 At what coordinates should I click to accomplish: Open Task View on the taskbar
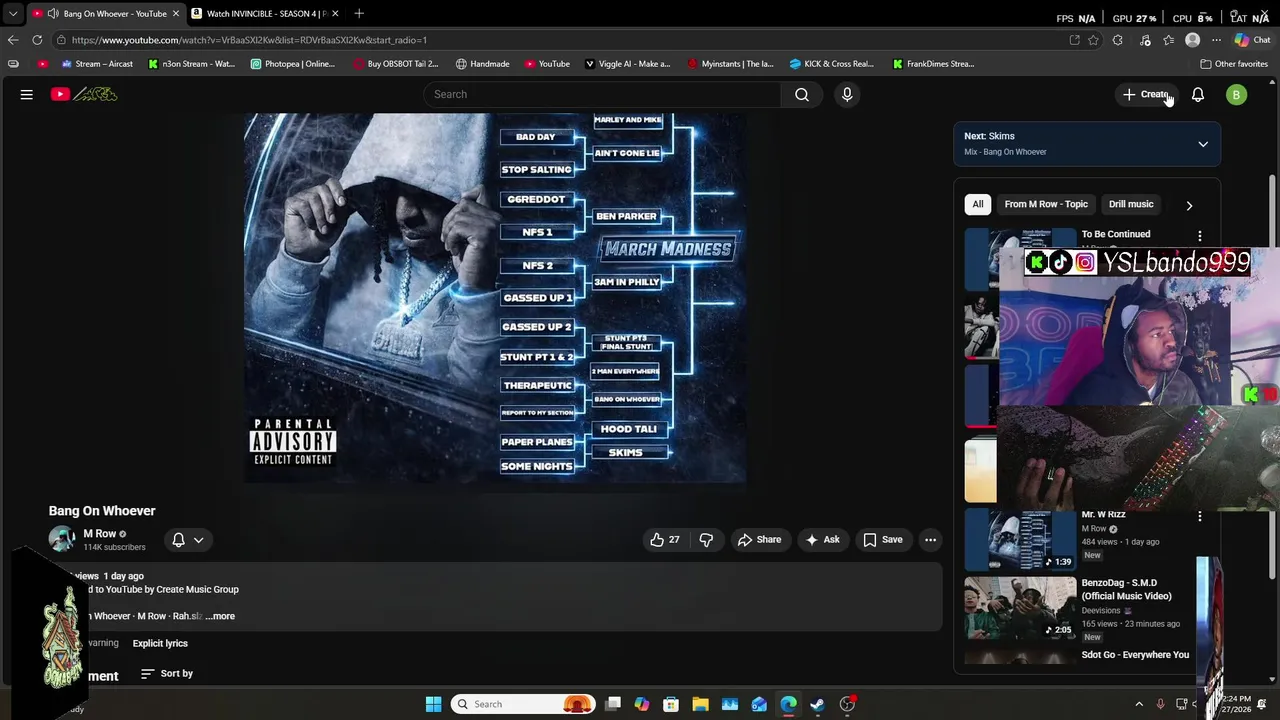pyautogui.click(x=613, y=704)
